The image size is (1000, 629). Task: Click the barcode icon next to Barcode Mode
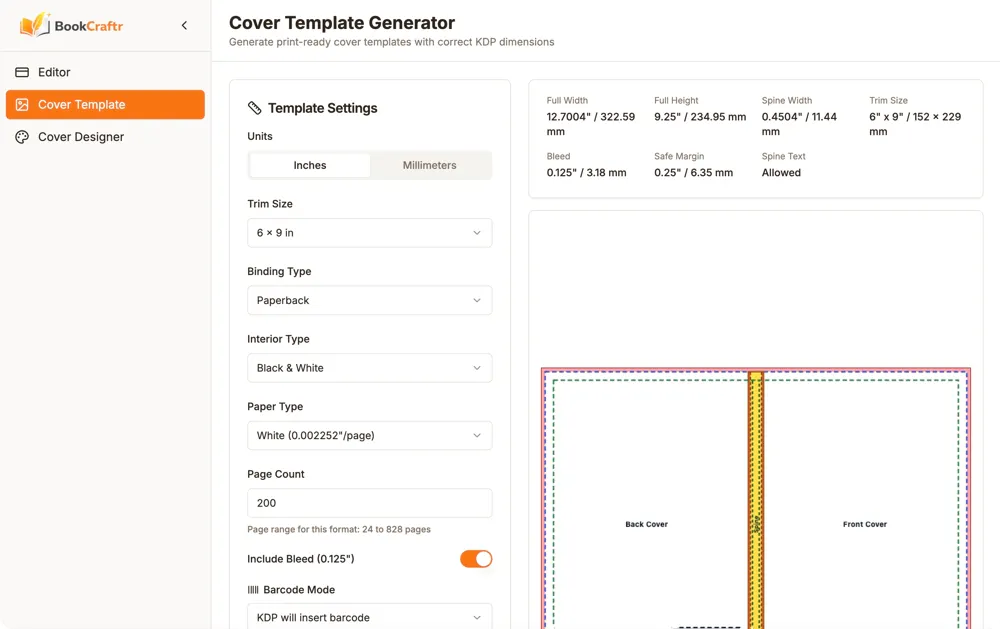(253, 589)
